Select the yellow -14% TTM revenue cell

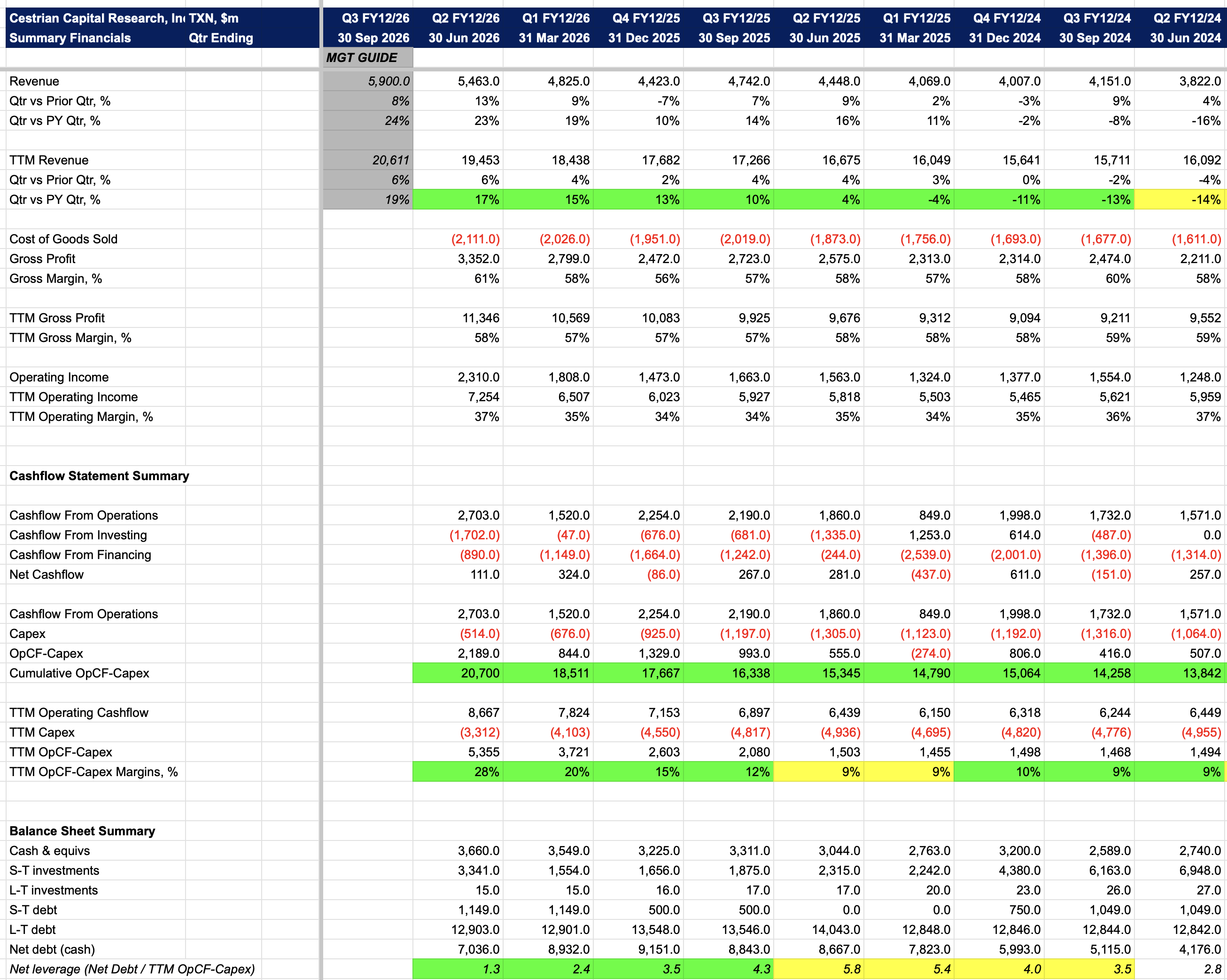pyautogui.click(x=1180, y=199)
